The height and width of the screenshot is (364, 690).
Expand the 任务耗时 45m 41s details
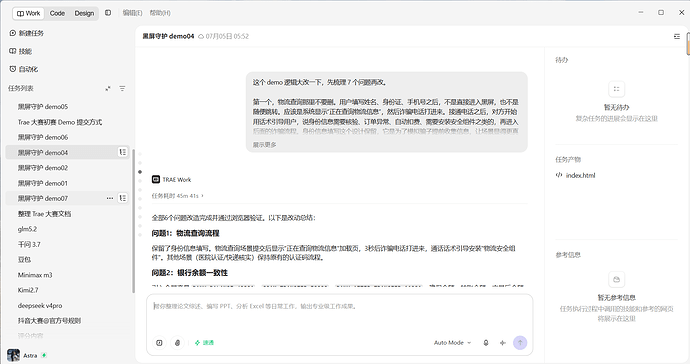(178, 196)
